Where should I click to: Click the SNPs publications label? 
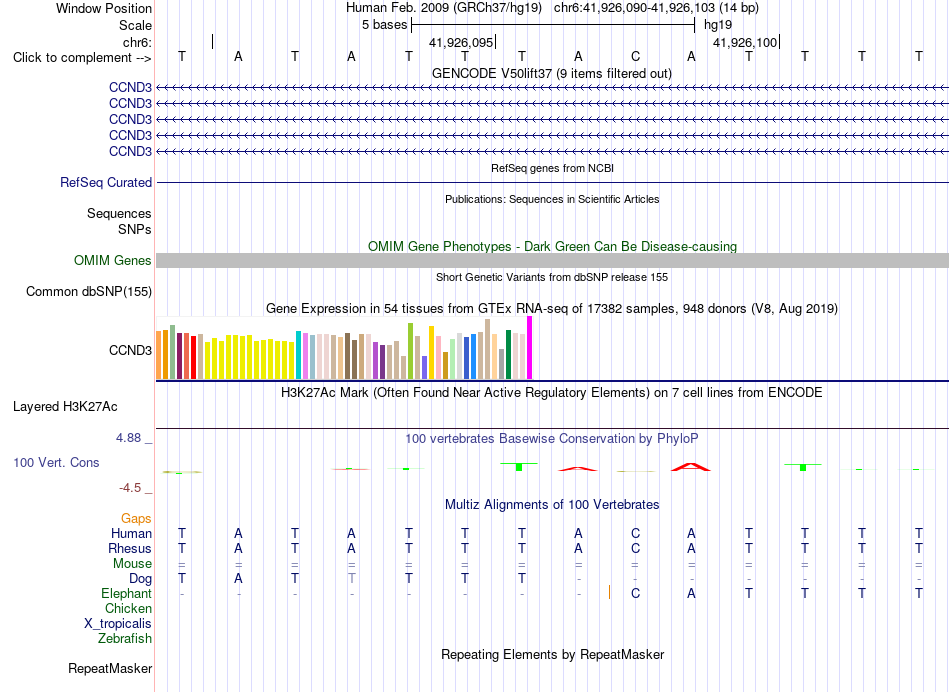click(x=135, y=229)
